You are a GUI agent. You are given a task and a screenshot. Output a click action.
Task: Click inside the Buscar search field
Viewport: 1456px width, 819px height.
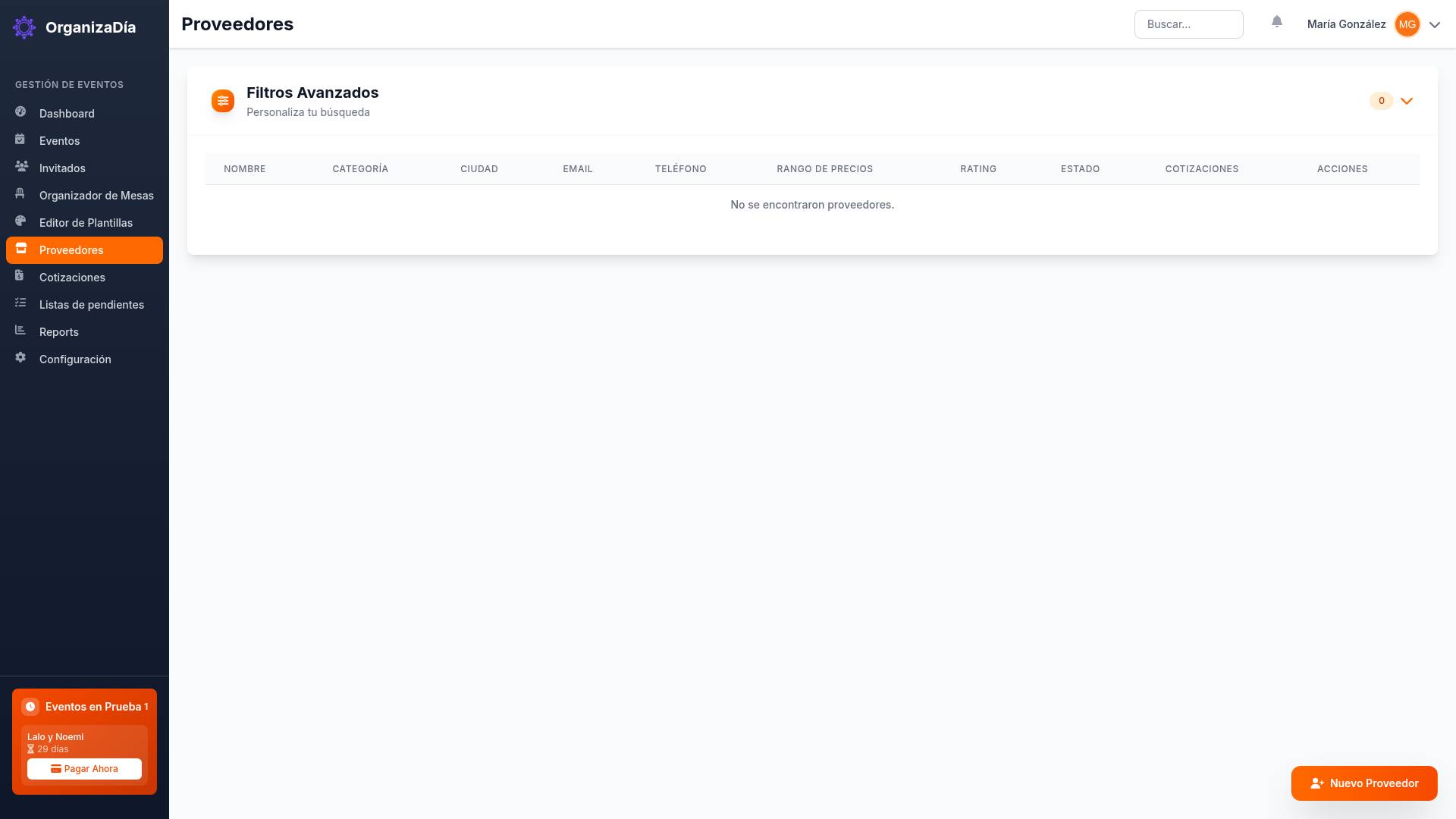click(x=1188, y=24)
